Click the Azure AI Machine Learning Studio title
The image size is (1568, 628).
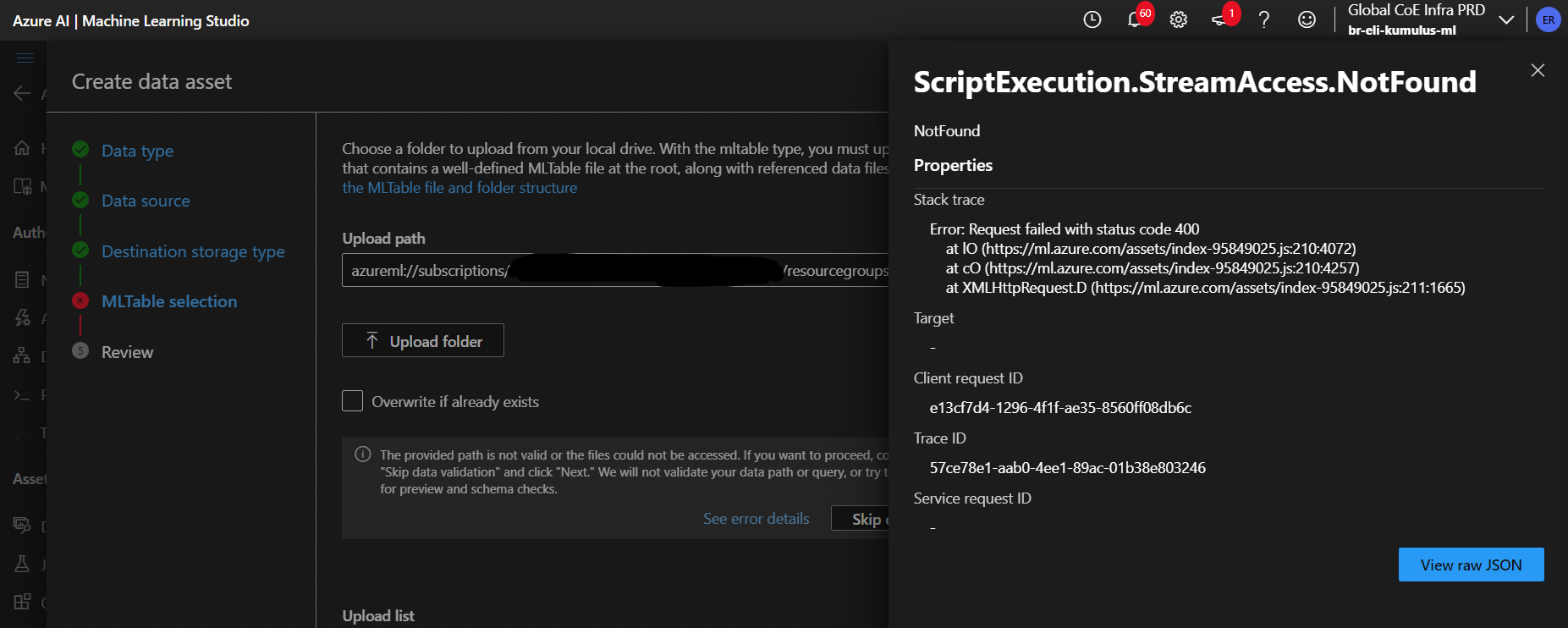point(131,20)
